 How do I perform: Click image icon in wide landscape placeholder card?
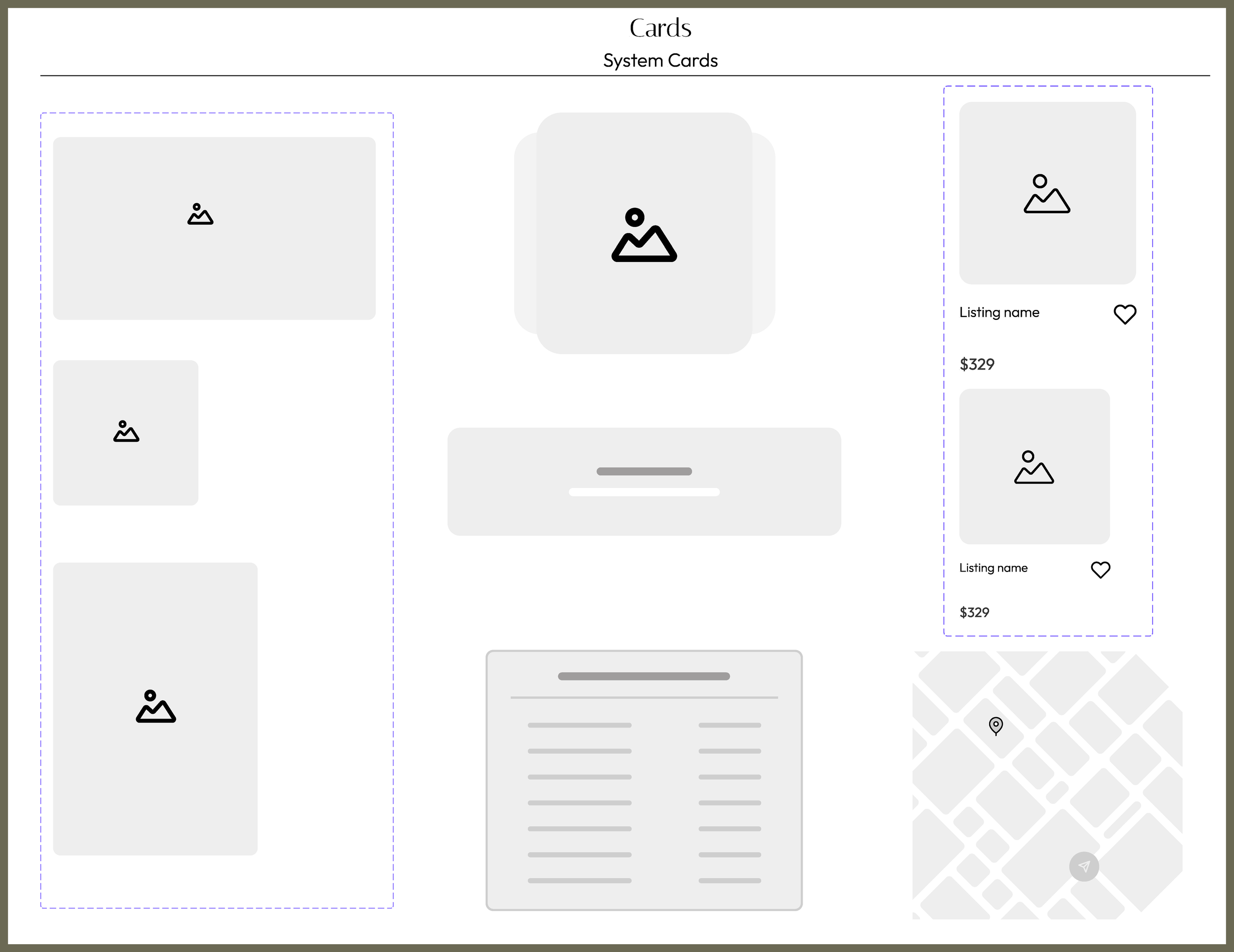[x=200, y=215]
